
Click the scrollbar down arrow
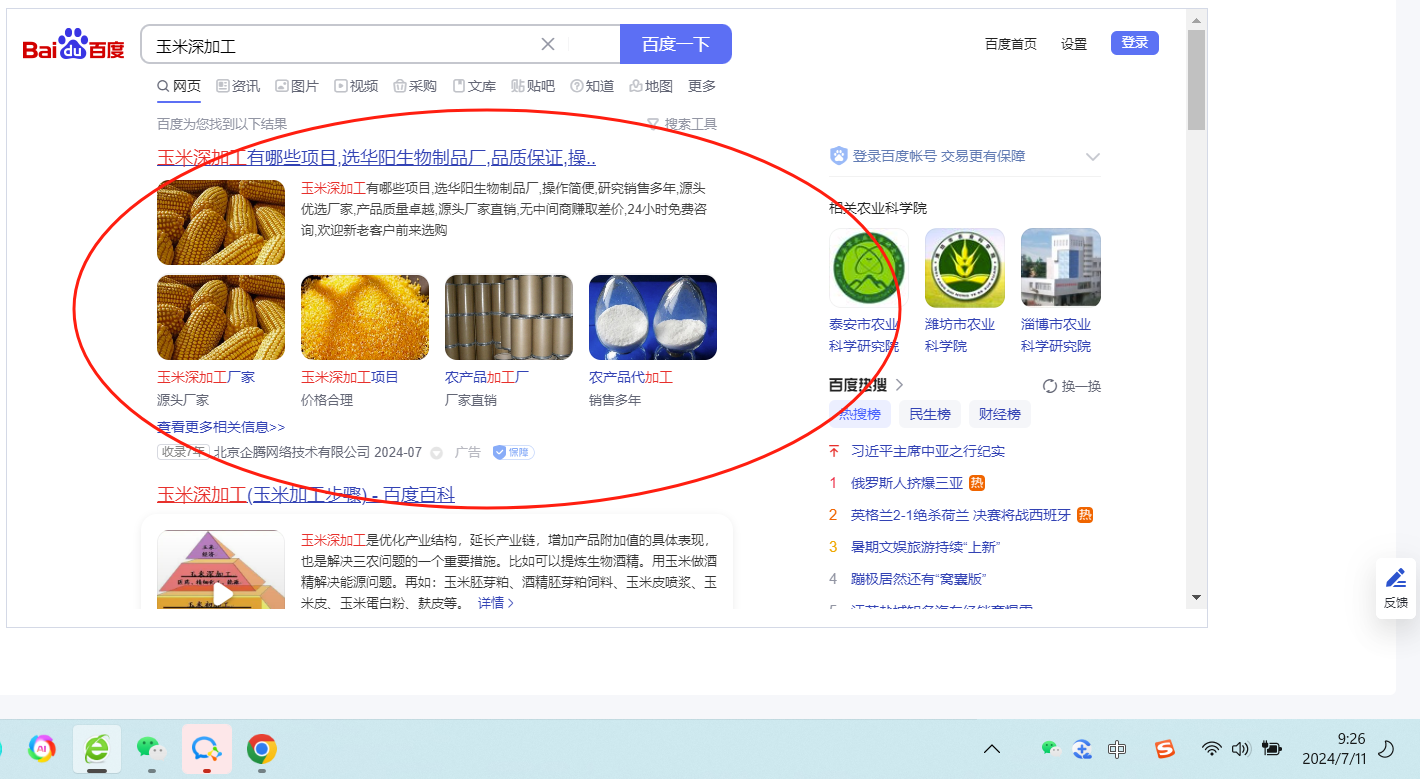(1196, 597)
